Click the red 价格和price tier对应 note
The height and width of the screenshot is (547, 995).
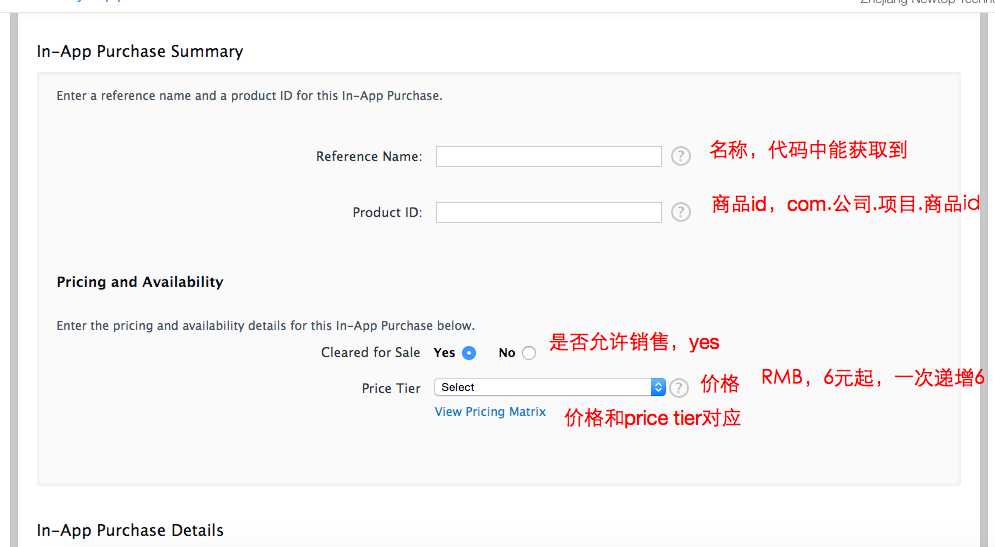pos(653,418)
